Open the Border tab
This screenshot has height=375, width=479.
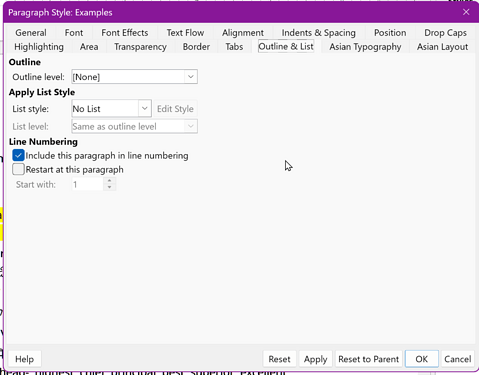196,47
